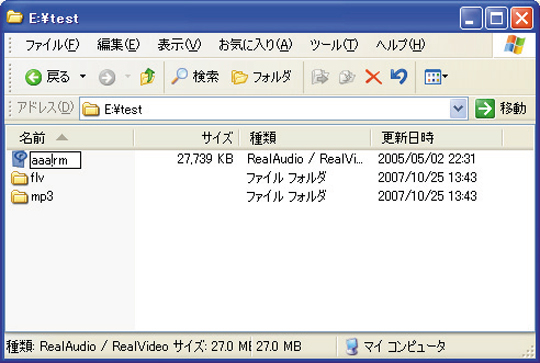Viewport: 540px width, 363px height.
Task: Delete the selected item with red X
Action: coord(373,77)
